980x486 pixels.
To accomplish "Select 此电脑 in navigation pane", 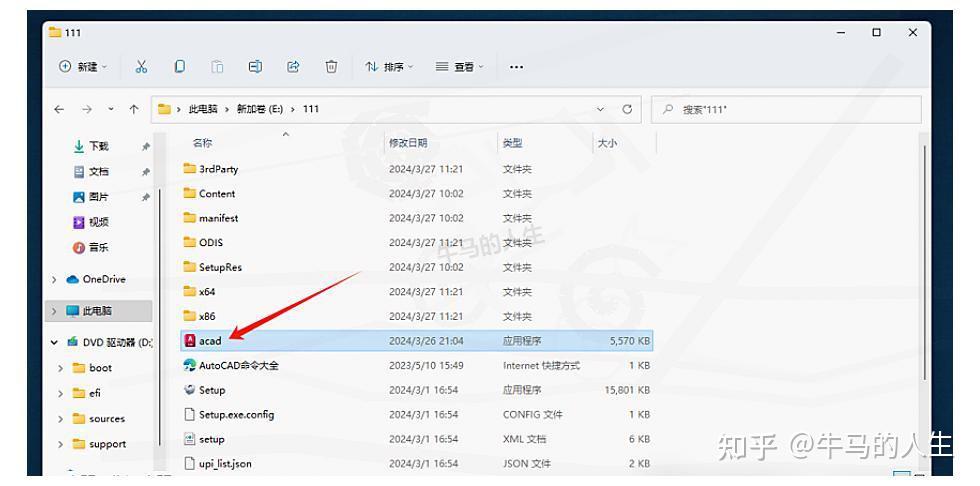I will point(98,311).
